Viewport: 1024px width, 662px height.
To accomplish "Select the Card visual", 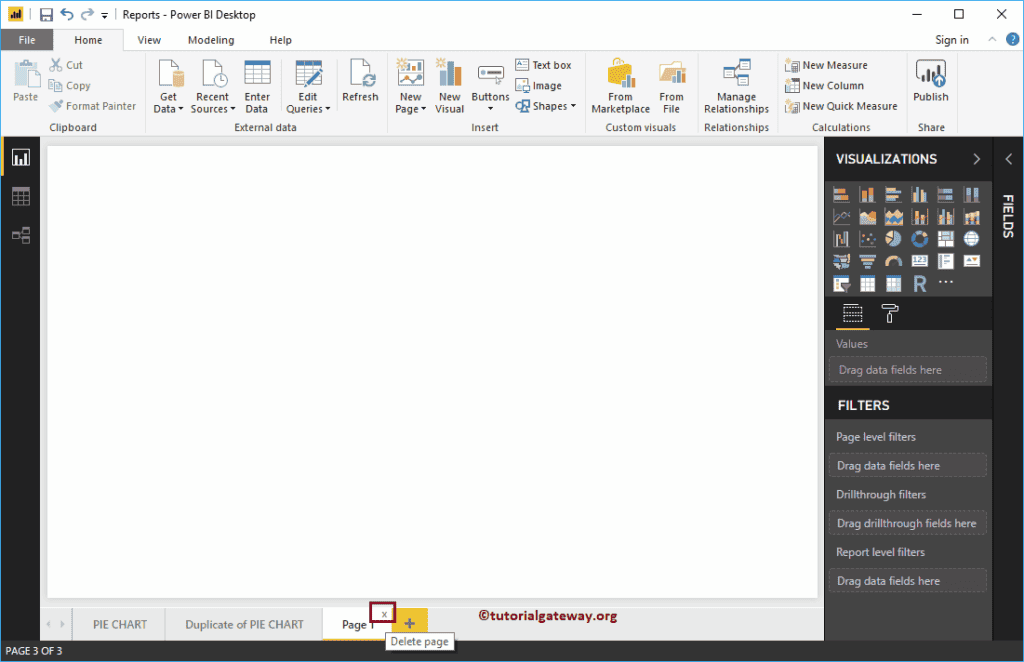I will coord(920,261).
